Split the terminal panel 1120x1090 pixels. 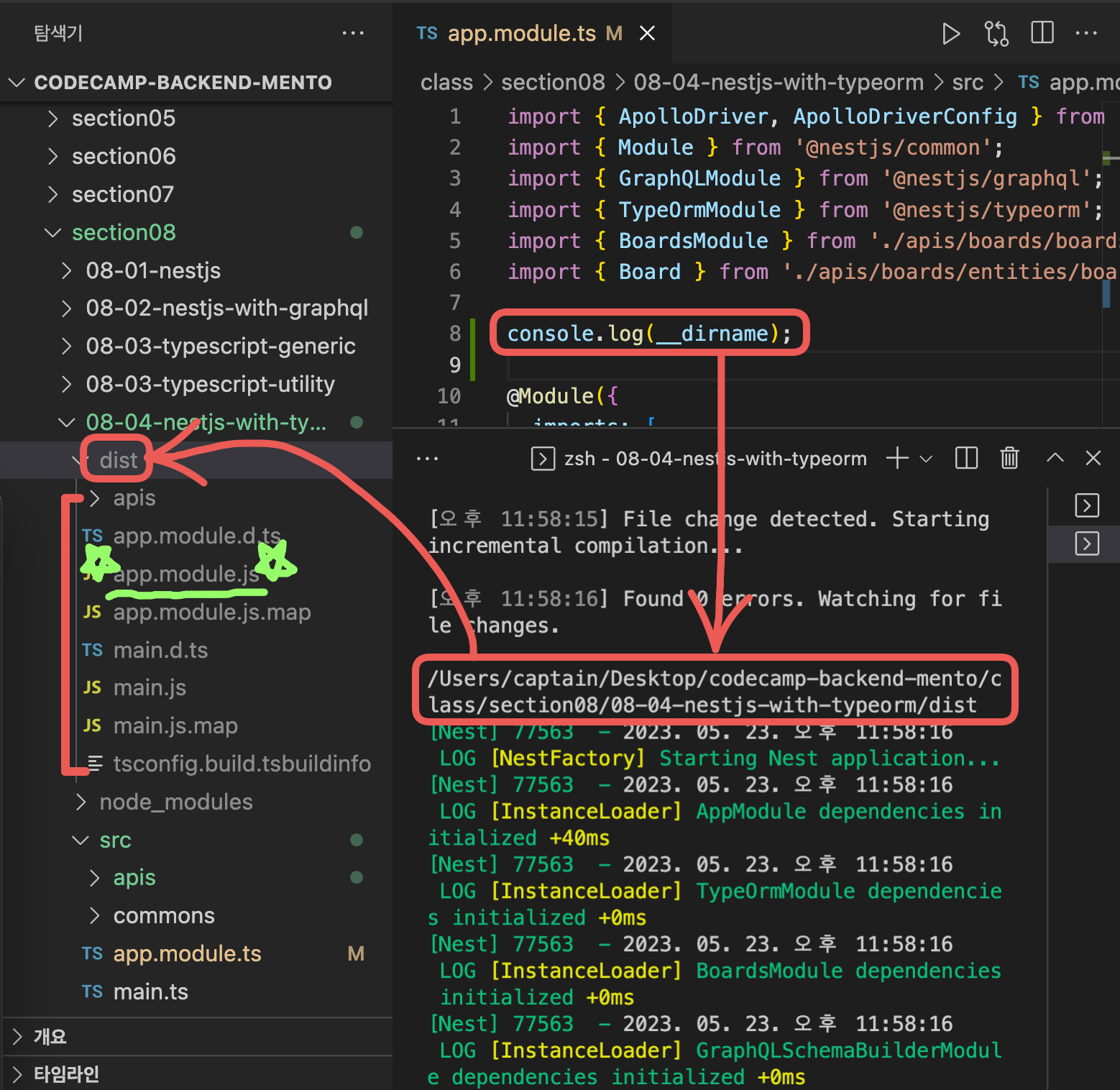click(x=966, y=458)
